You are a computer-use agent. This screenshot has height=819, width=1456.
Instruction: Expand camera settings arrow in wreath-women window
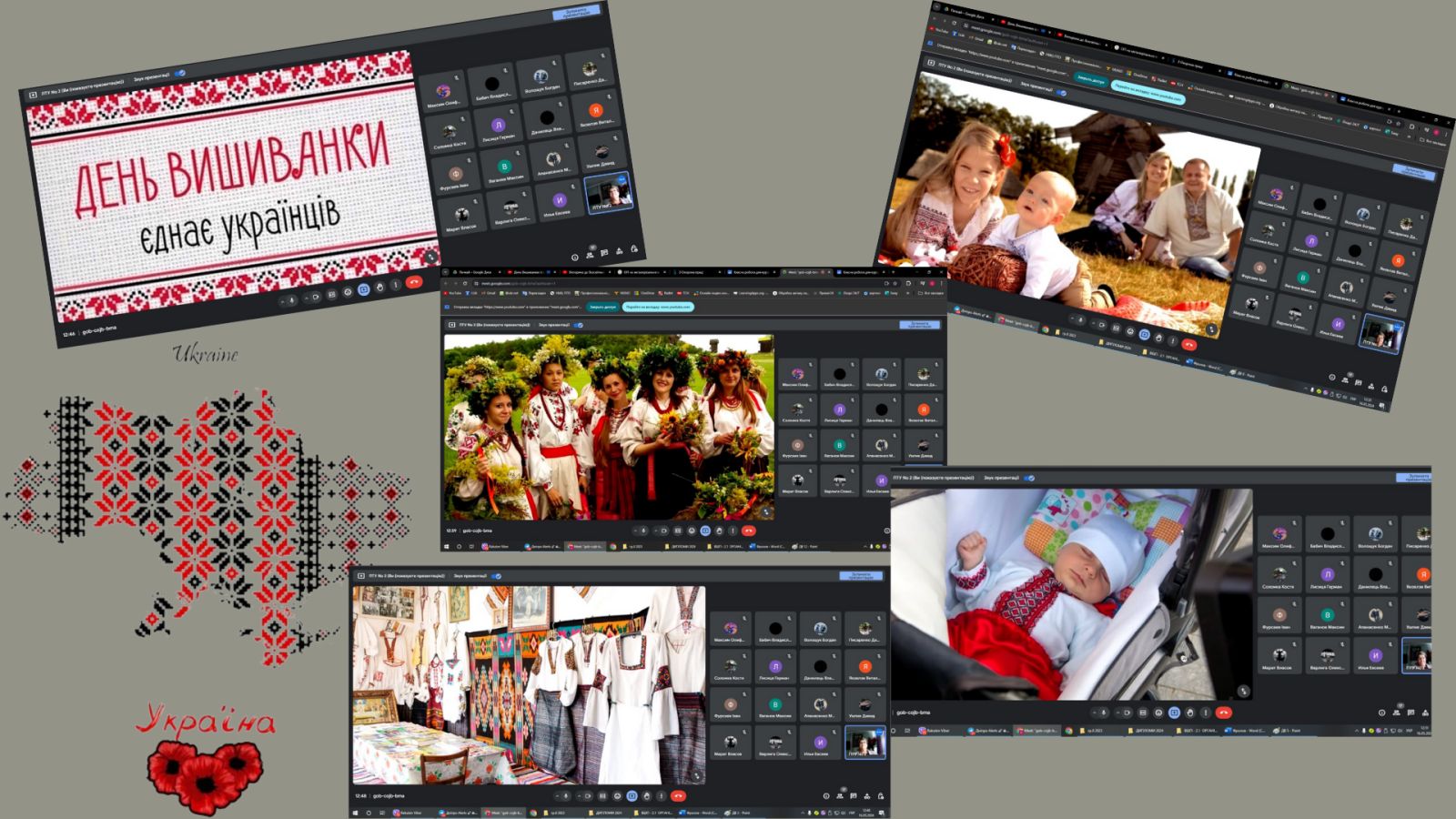[x=656, y=531]
